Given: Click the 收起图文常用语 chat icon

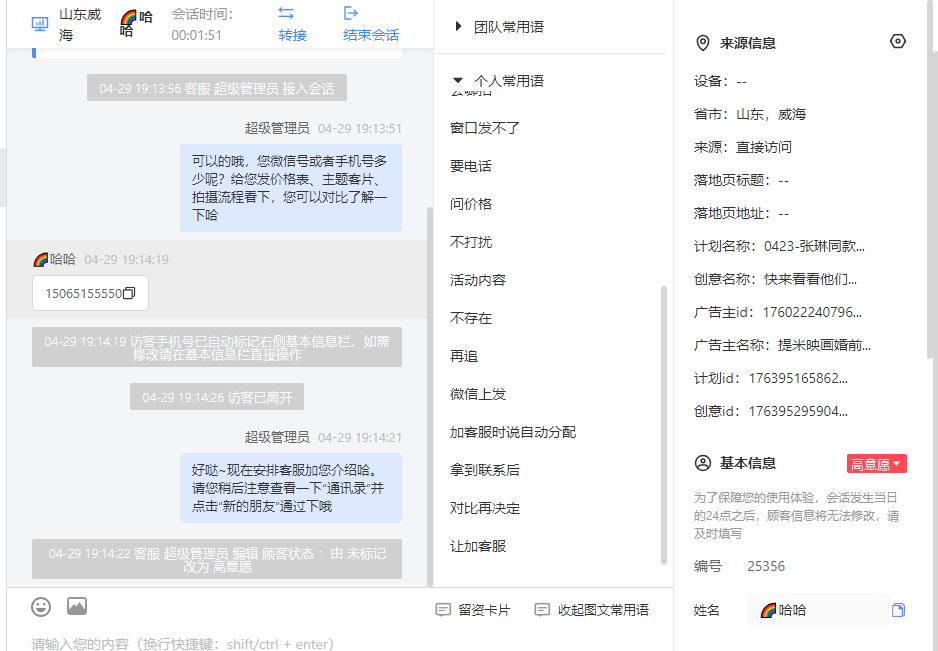Looking at the screenshot, I should pyautogui.click(x=542, y=610).
